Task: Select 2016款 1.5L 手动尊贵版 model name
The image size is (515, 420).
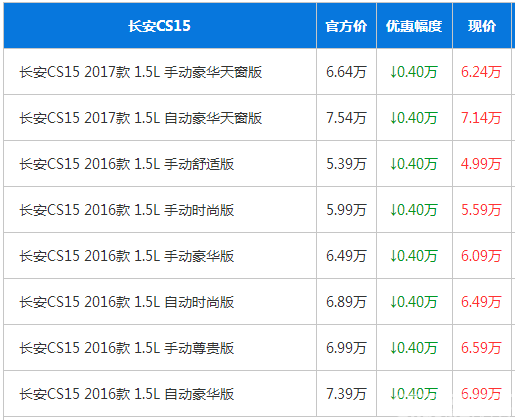Action: [127, 348]
